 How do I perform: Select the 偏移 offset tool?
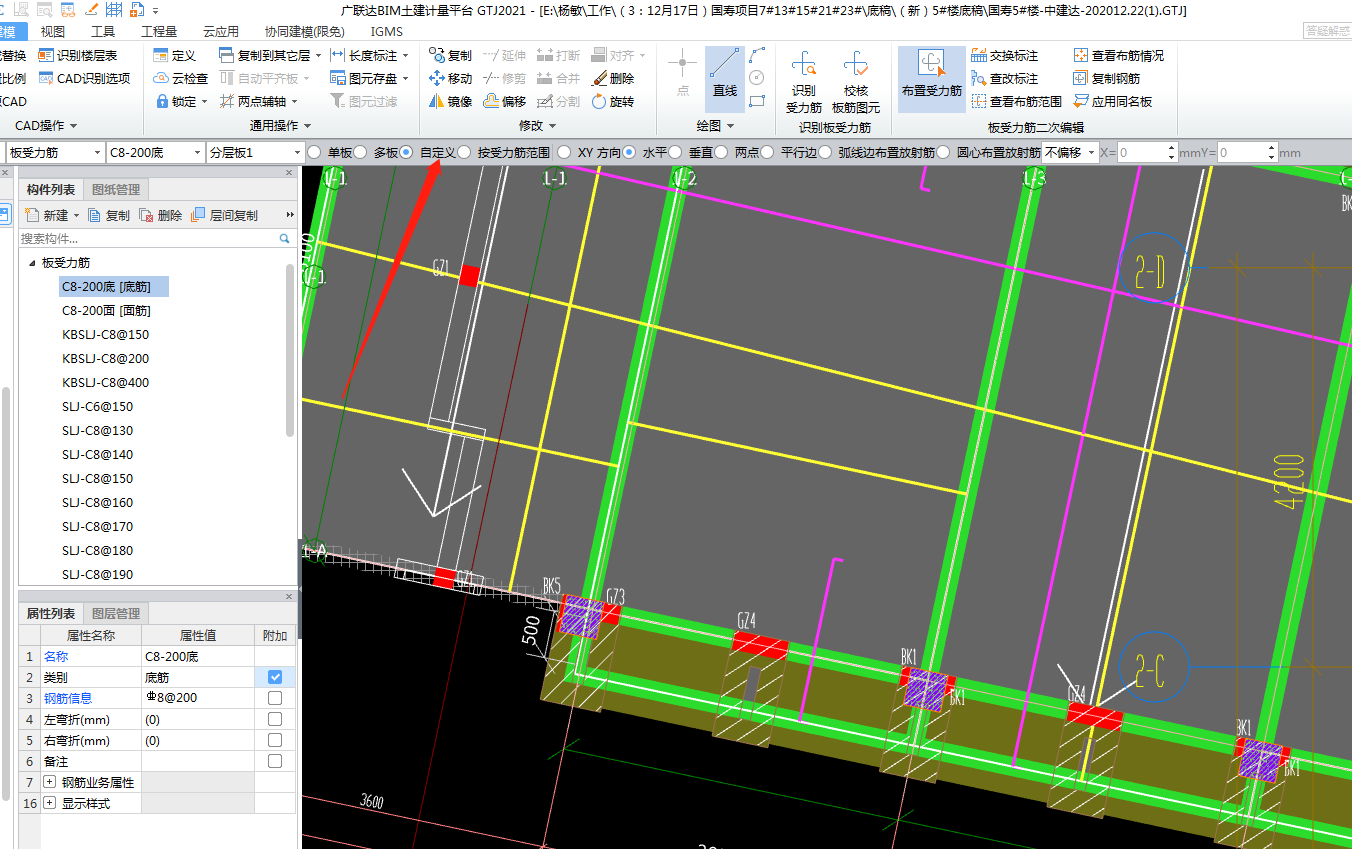point(505,101)
